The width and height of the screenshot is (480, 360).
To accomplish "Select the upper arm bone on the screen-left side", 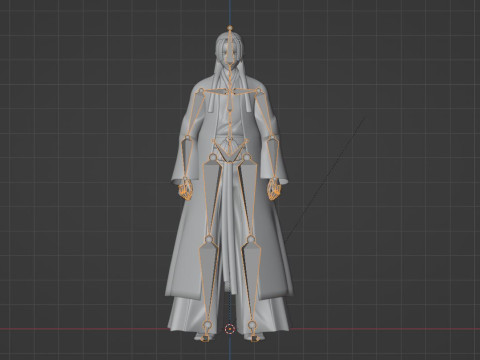I will (x=195, y=114).
